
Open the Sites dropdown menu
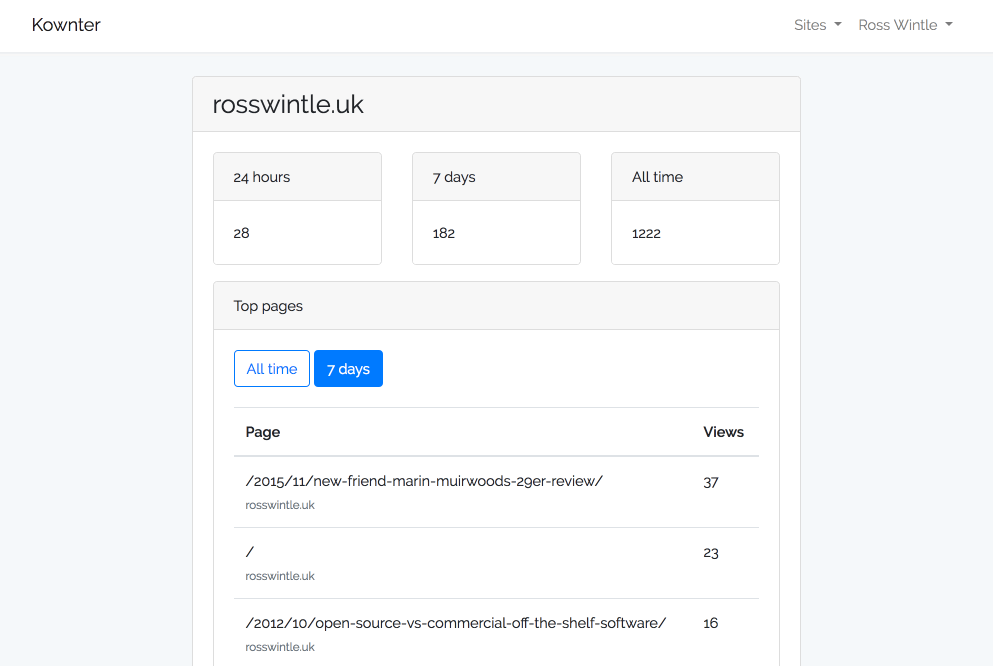[817, 25]
